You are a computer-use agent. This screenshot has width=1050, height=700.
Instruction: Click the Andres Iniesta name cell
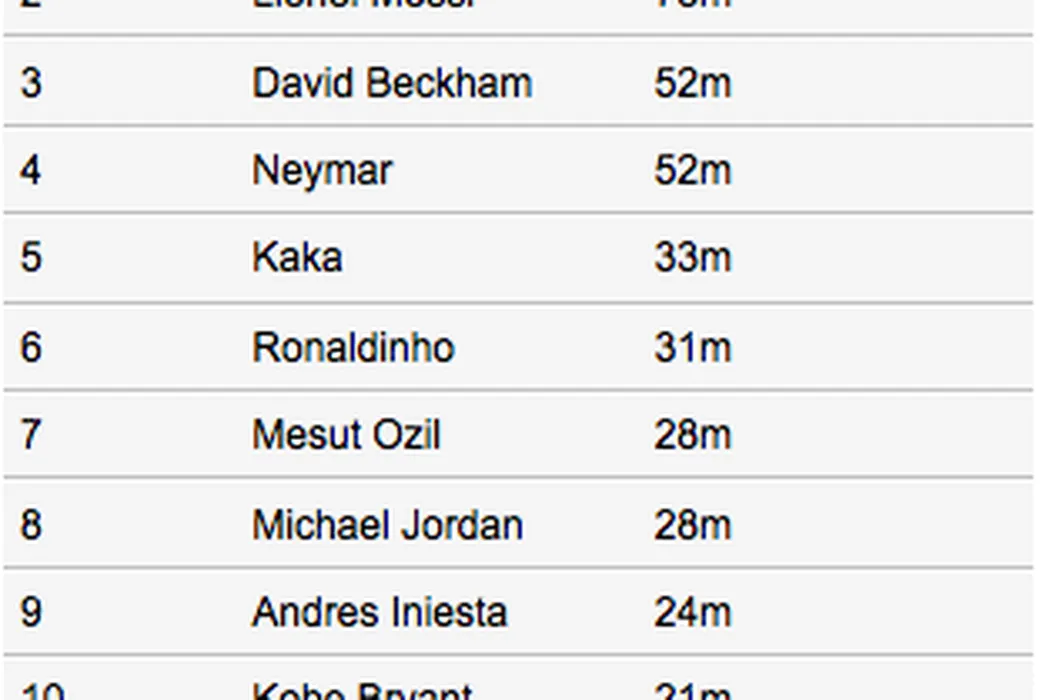pos(379,612)
